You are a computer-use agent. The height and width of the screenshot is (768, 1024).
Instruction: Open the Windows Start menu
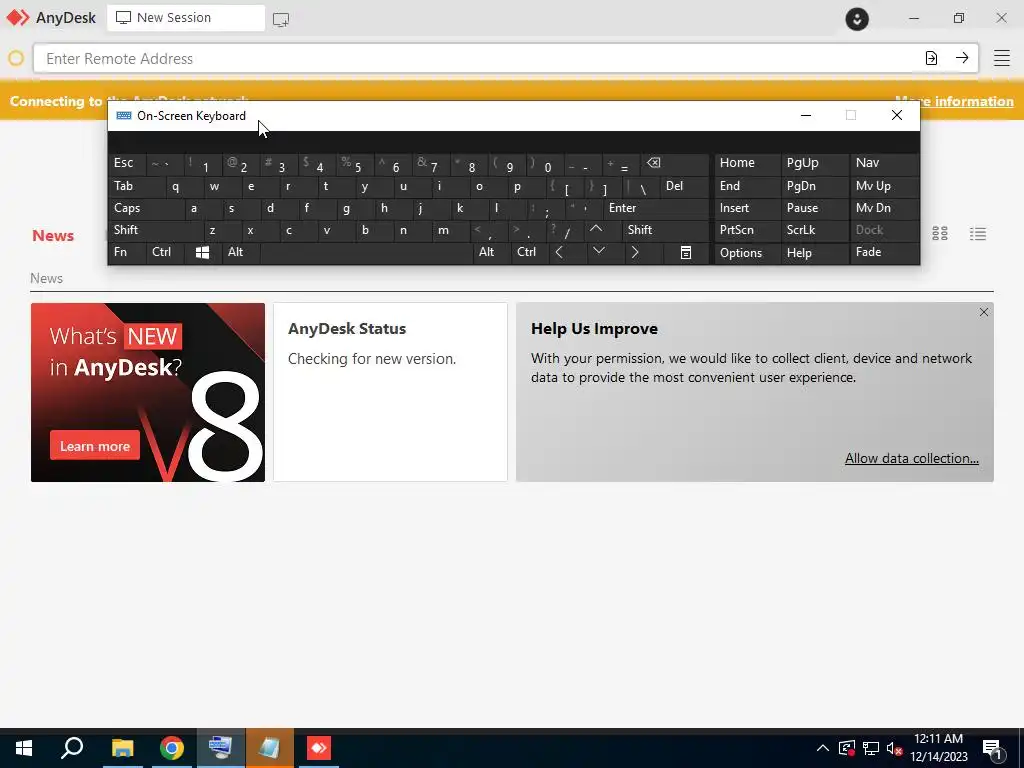click(24, 748)
